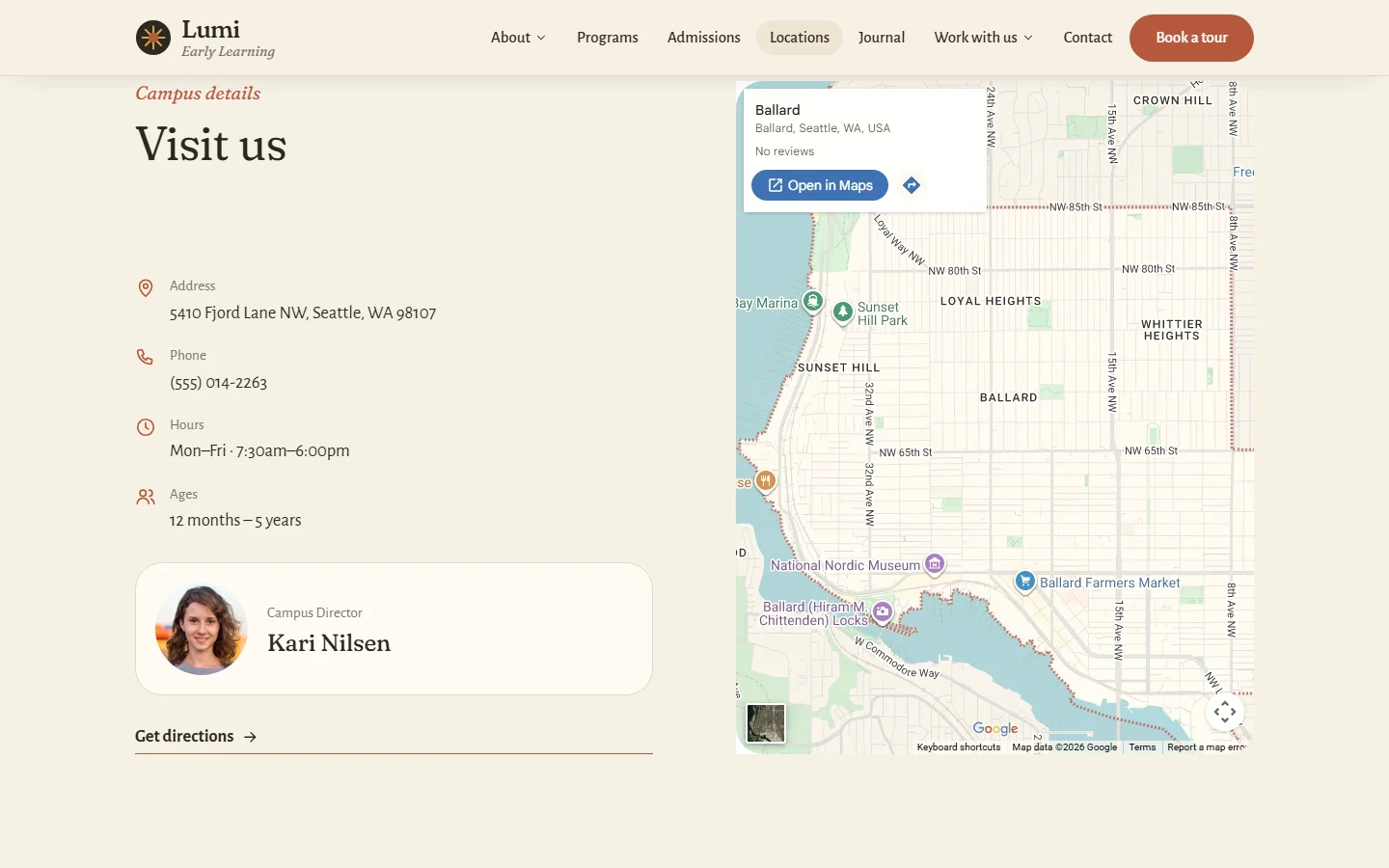
Task: Click Report a map error link
Action: tap(1207, 747)
